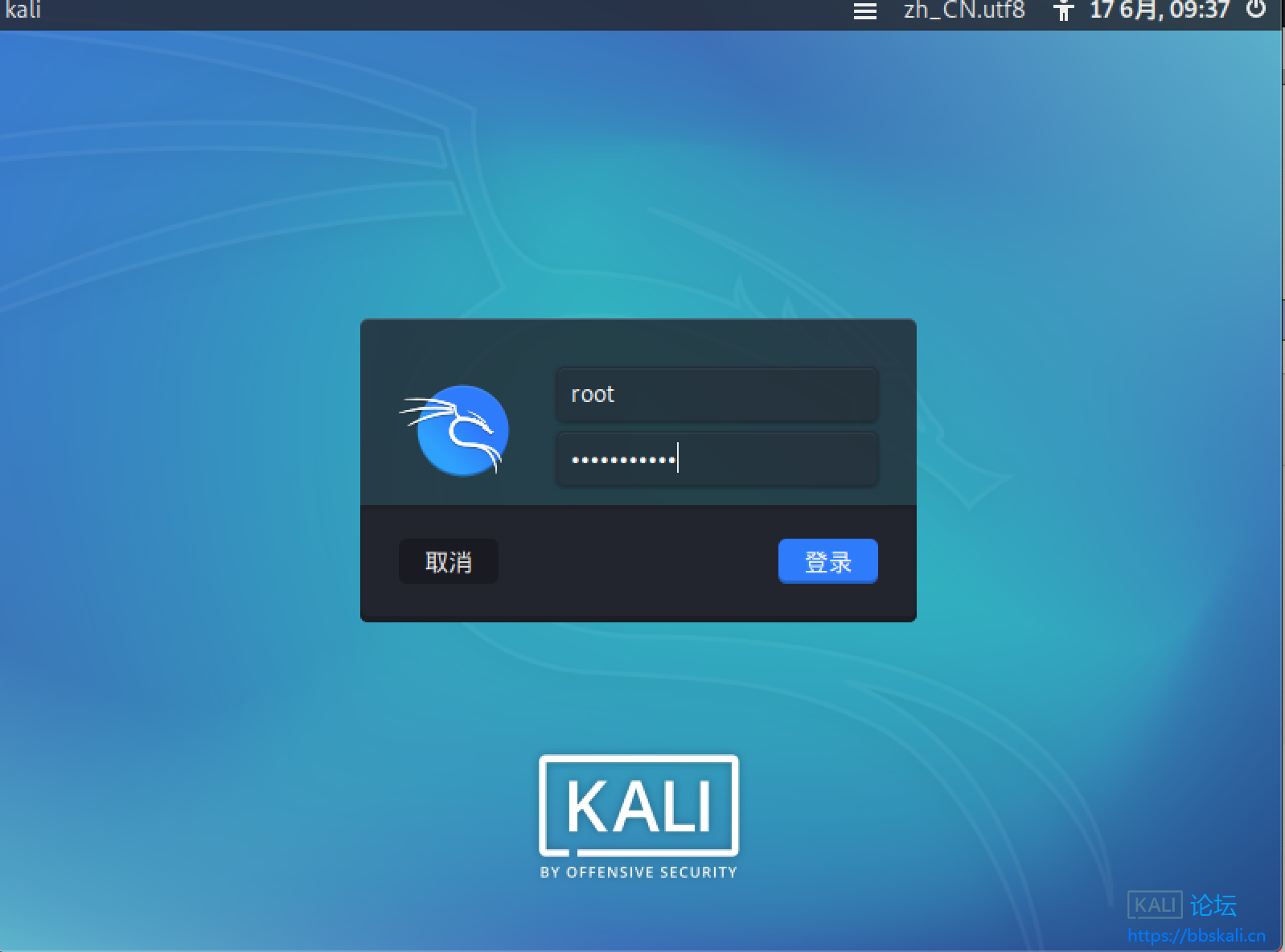Click the date and time indicator
The image size is (1285, 952).
1159,10
